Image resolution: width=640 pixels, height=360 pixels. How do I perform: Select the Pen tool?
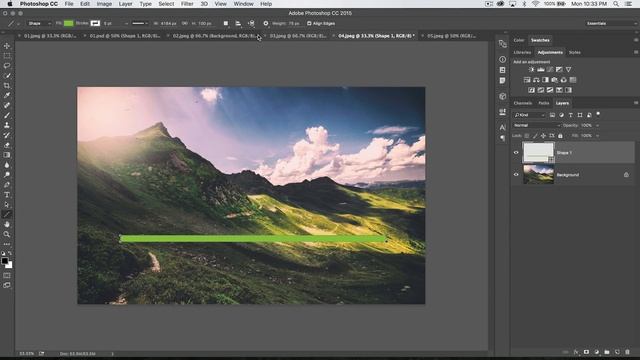click(7, 185)
